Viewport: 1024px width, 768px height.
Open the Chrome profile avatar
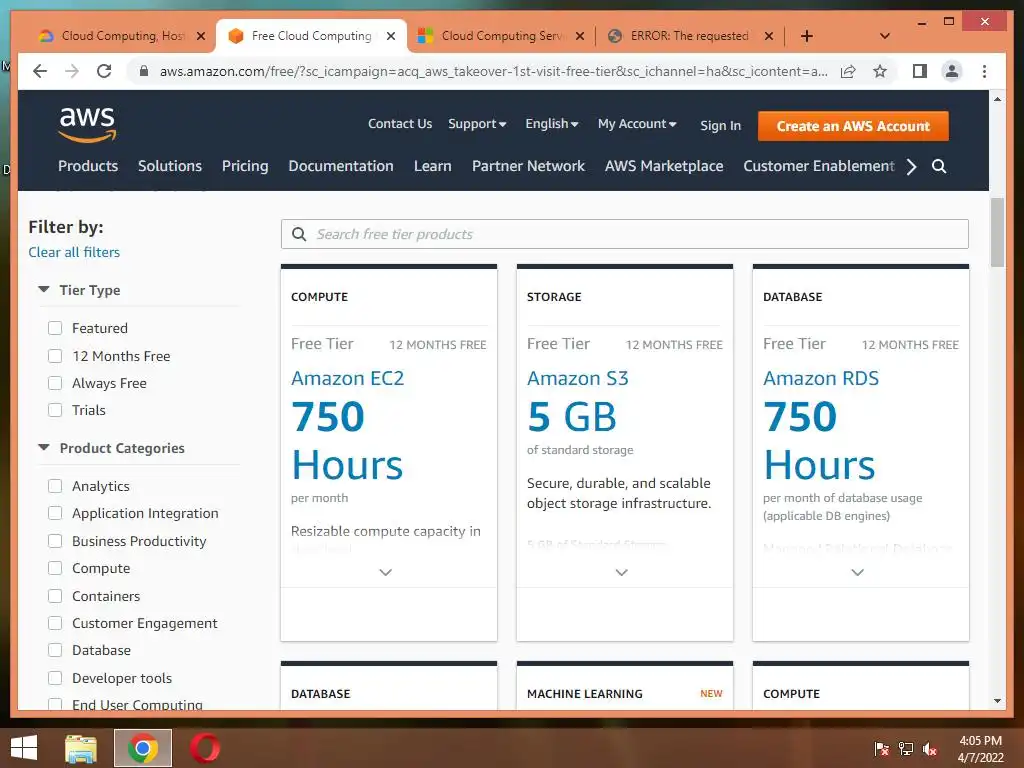pos(952,71)
